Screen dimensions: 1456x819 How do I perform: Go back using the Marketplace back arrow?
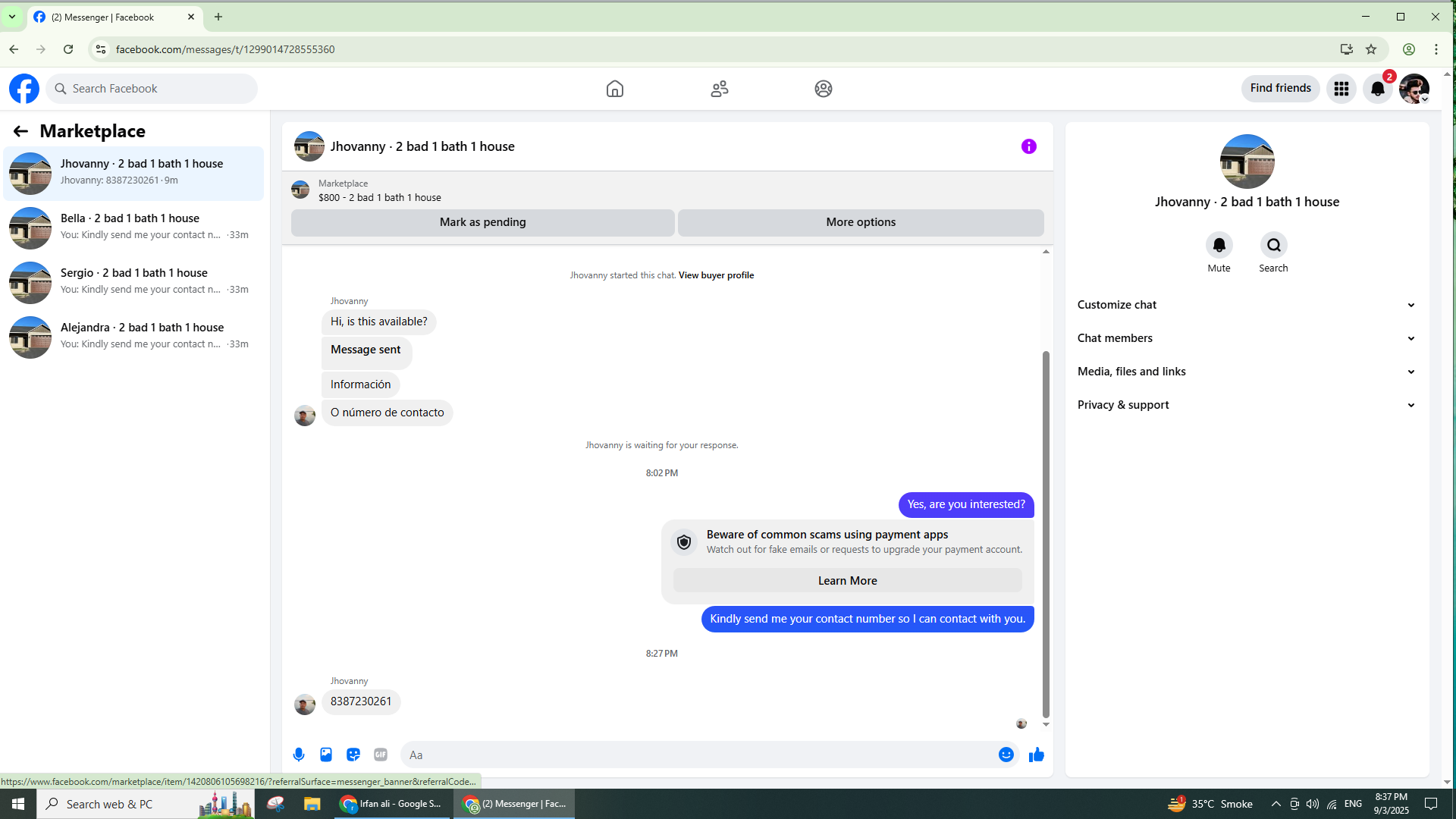click(20, 131)
